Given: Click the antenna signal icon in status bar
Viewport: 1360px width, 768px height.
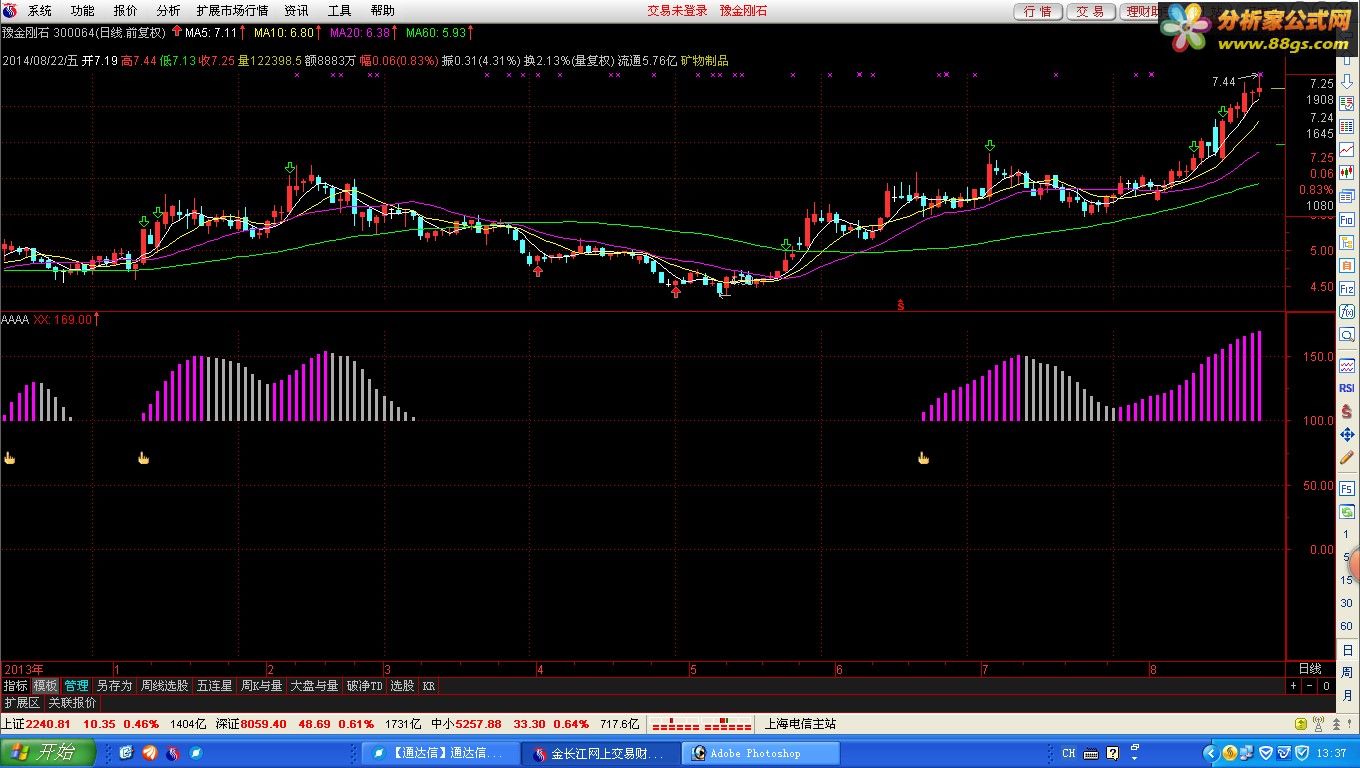Looking at the screenshot, I should (x=1318, y=724).
